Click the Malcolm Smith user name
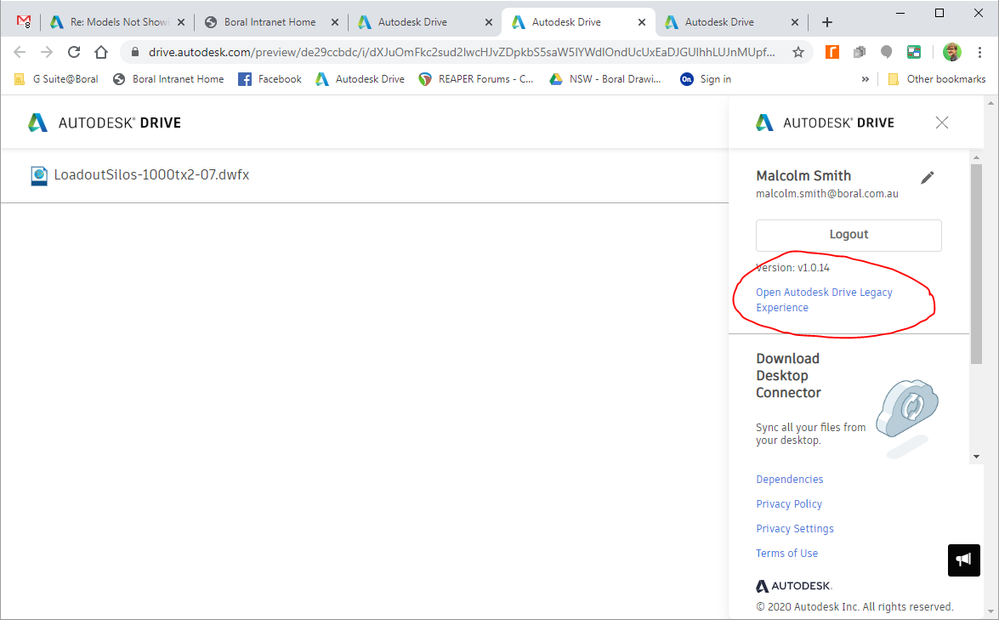This screenshot has width=999, height=620. point(803,176)
